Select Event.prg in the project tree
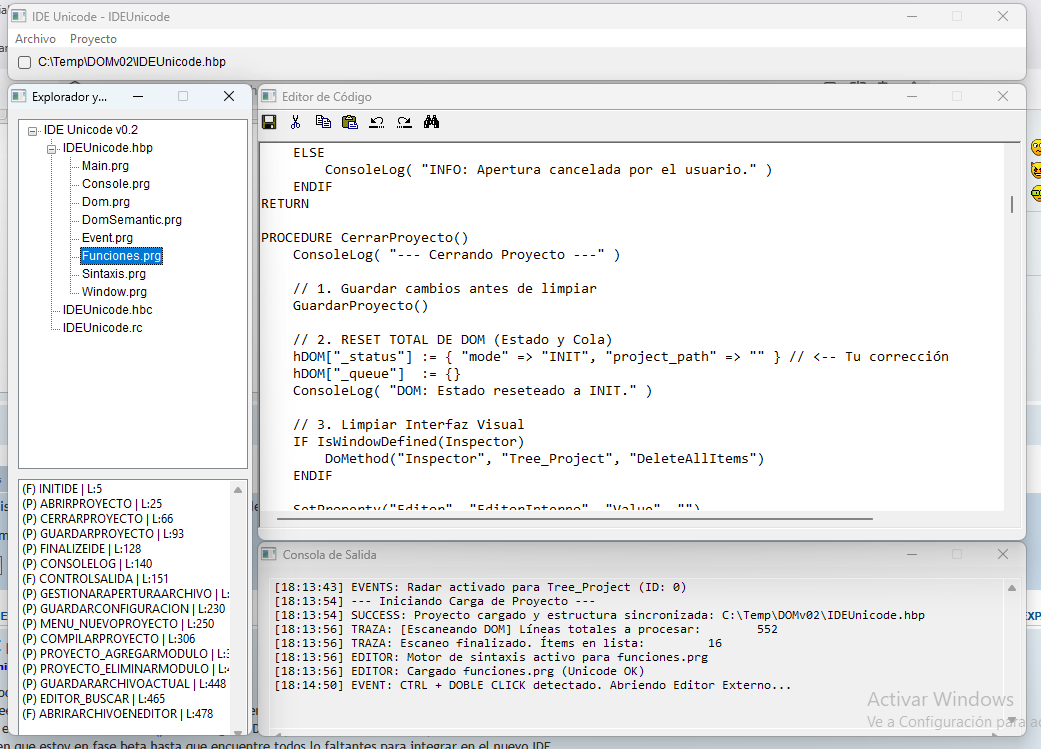 [x=107, y=238]
